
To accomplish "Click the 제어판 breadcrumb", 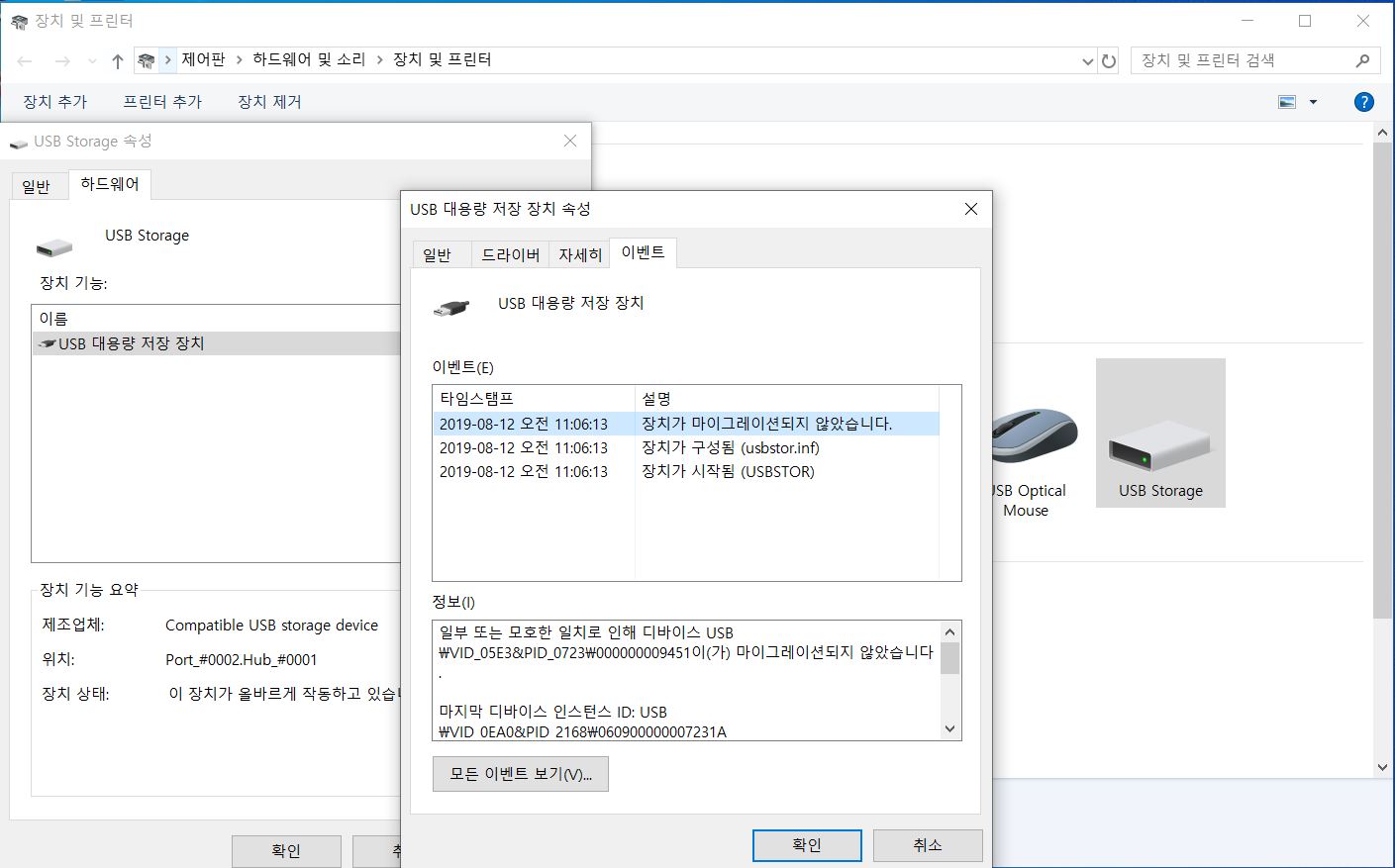I will (203, 59).
